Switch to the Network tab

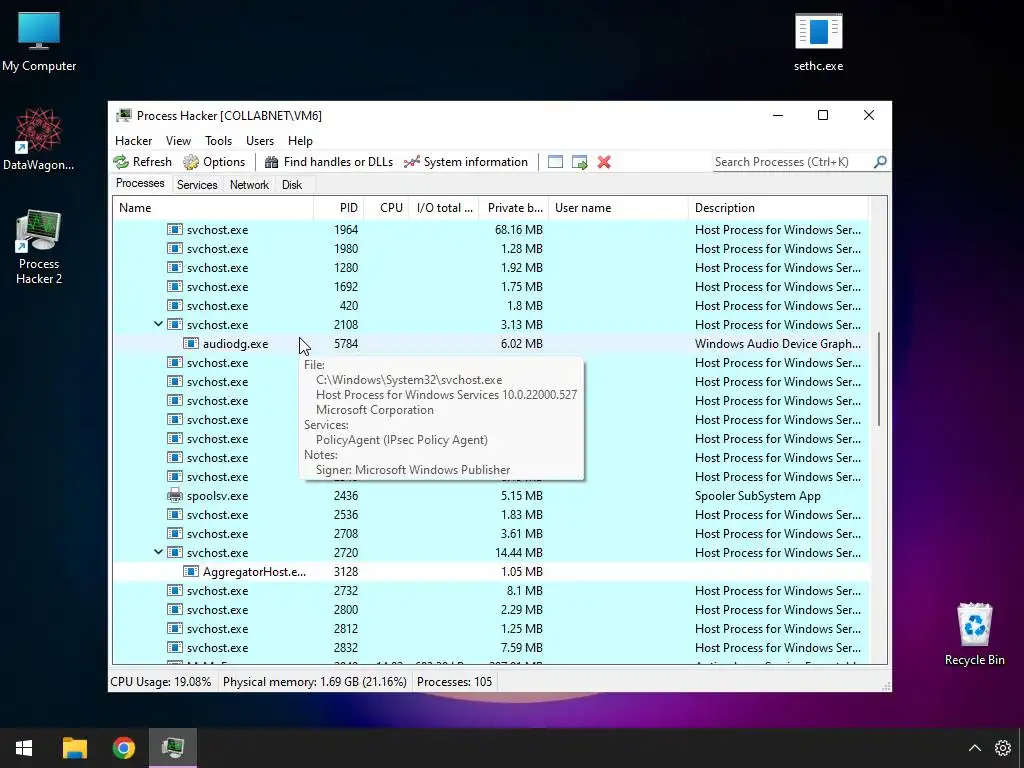tap(249, 185)
